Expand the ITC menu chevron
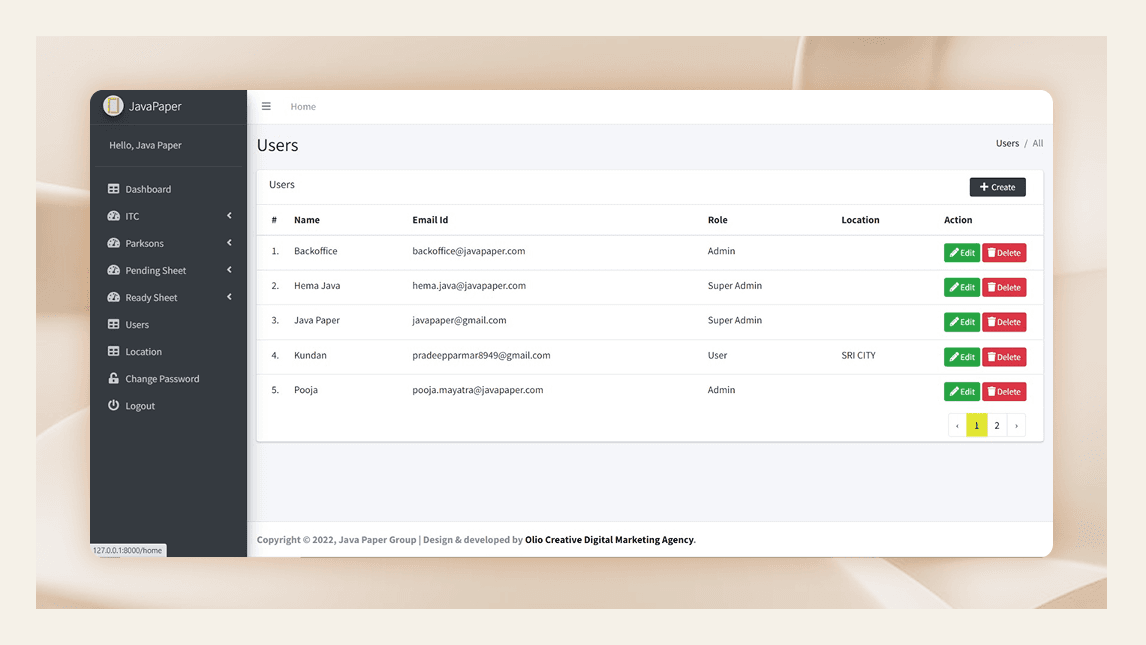The height and width of the screenshot is (645, 1146). pos(228,215)
